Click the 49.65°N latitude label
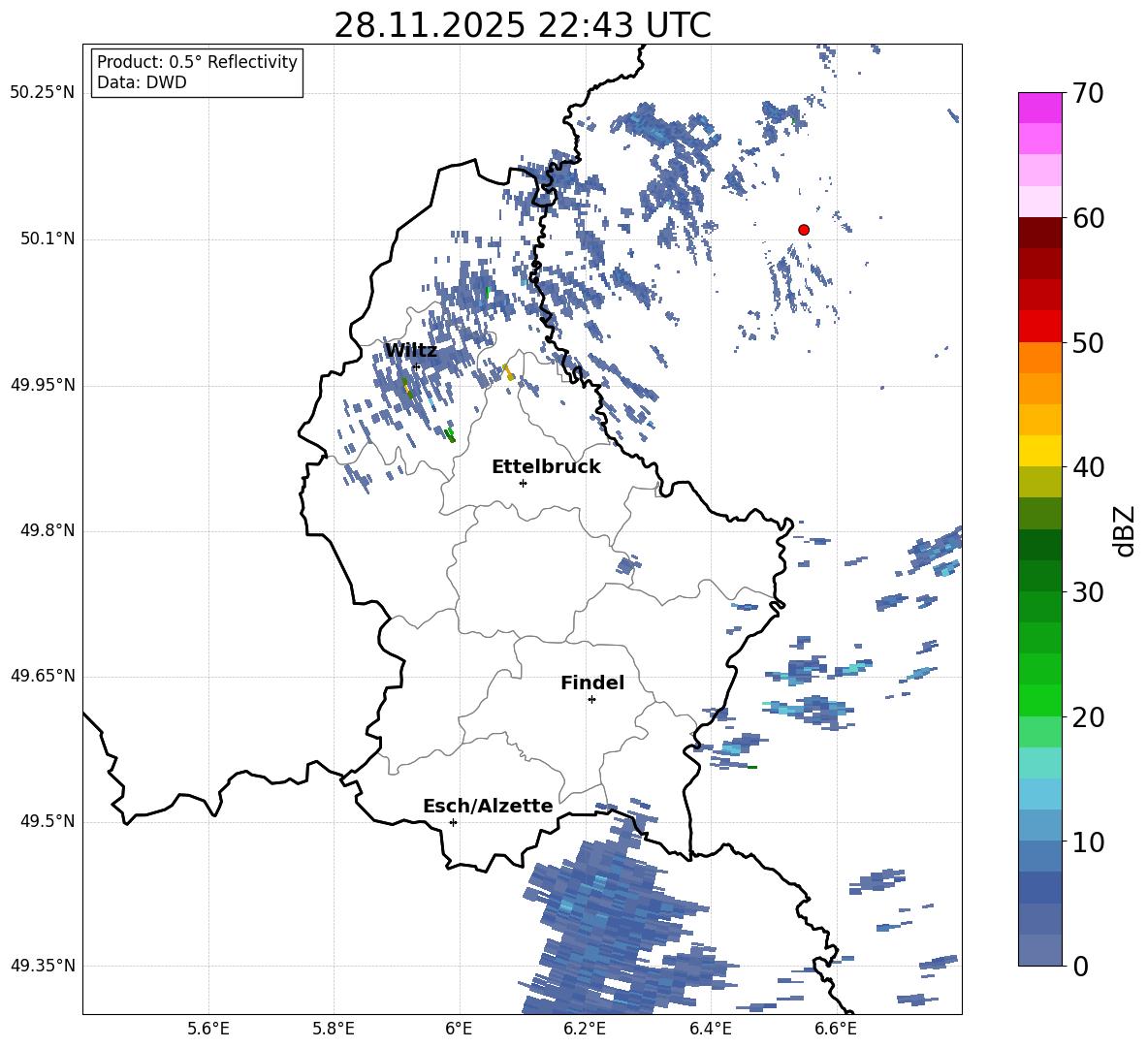The width and height of the screenshot is (1148, 1048). pyautogui.click(x=42, y=676)
